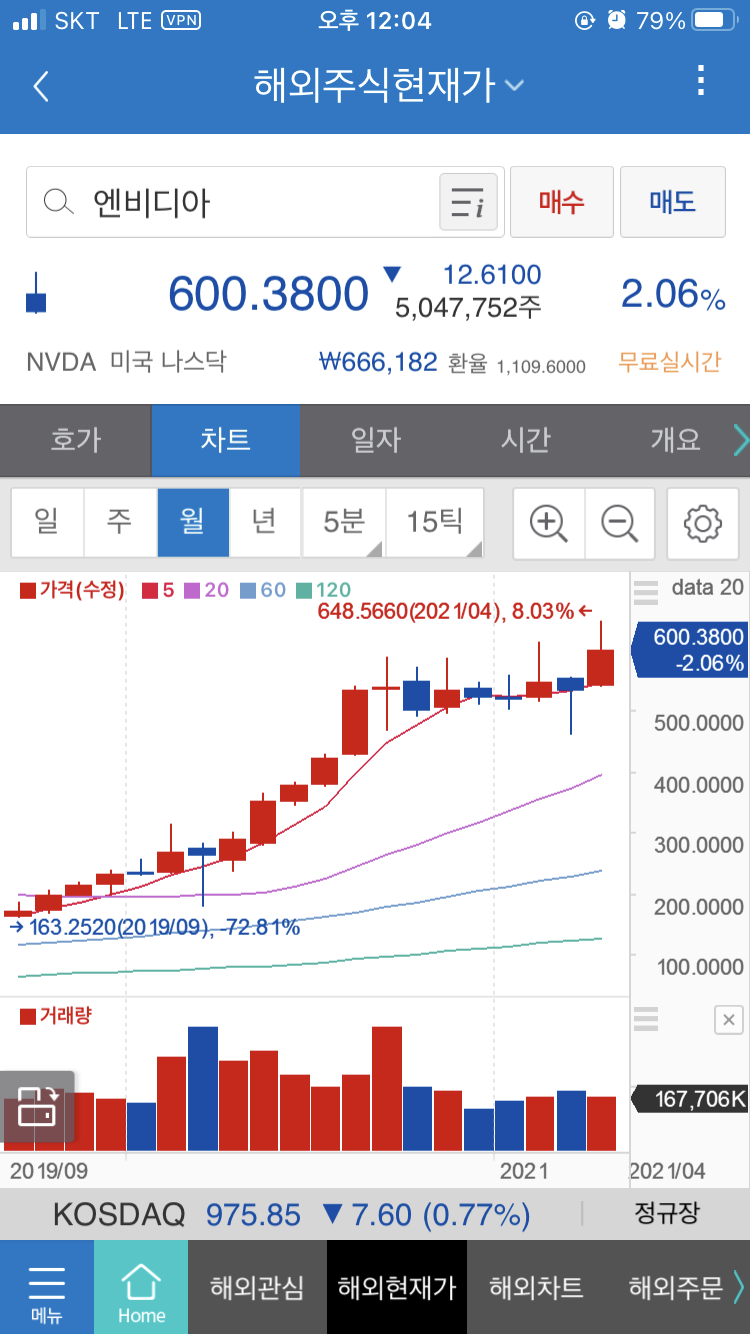The width and height of the screenshot is (750, 1334).
Task: Go back using the left arrow
Action: 41,86
